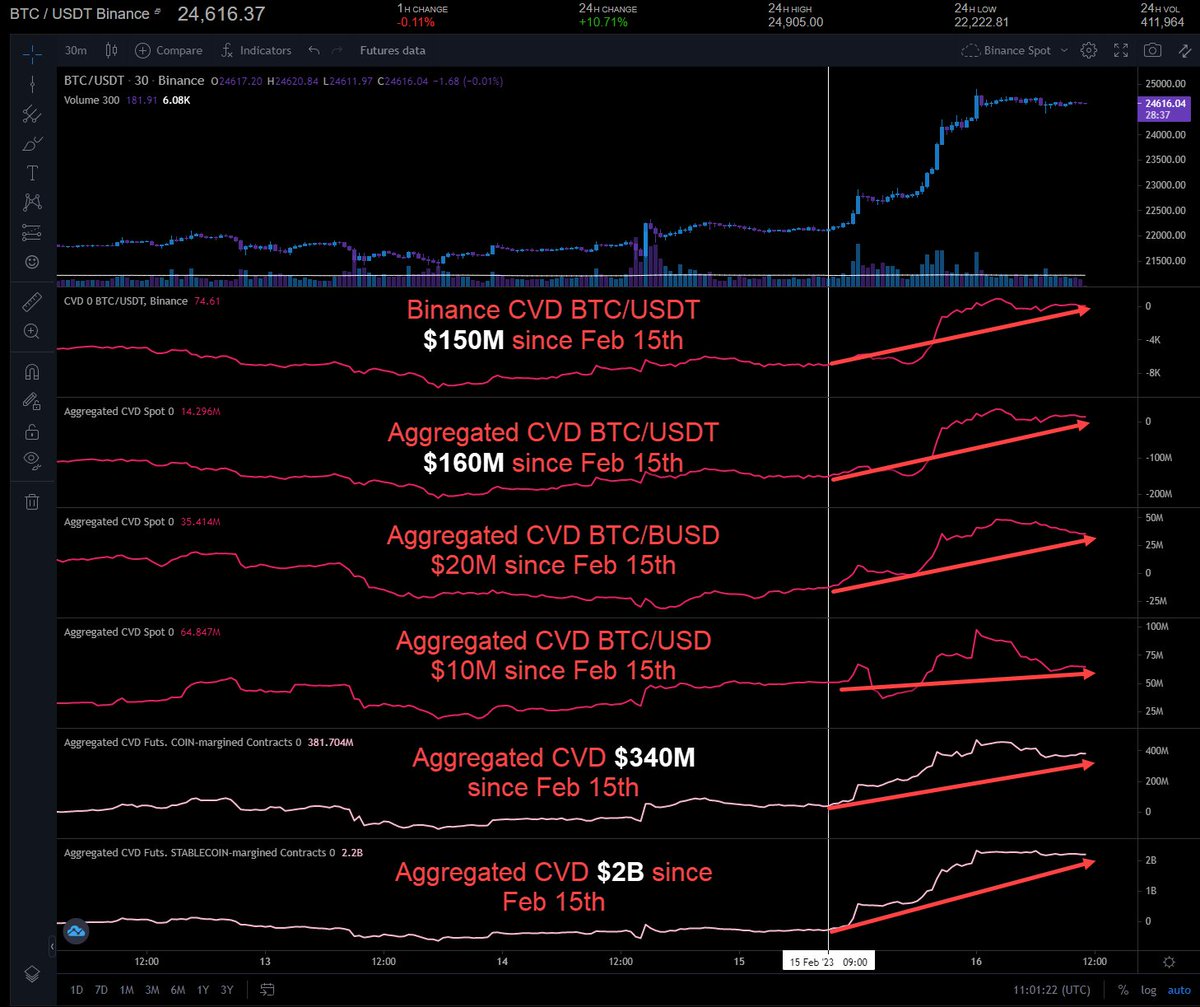Click the Compare button
Viewport: 1200px width, 1007px height.
168,50
